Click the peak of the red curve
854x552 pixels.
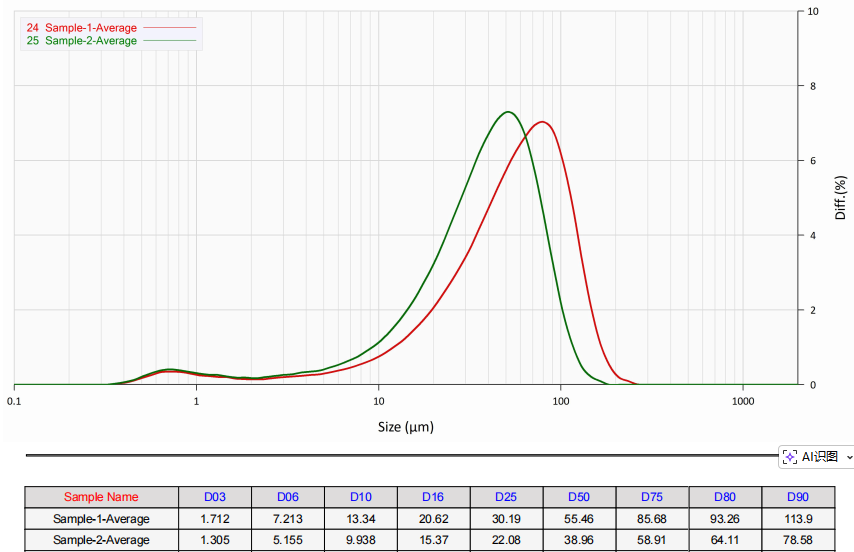(542, 122)
